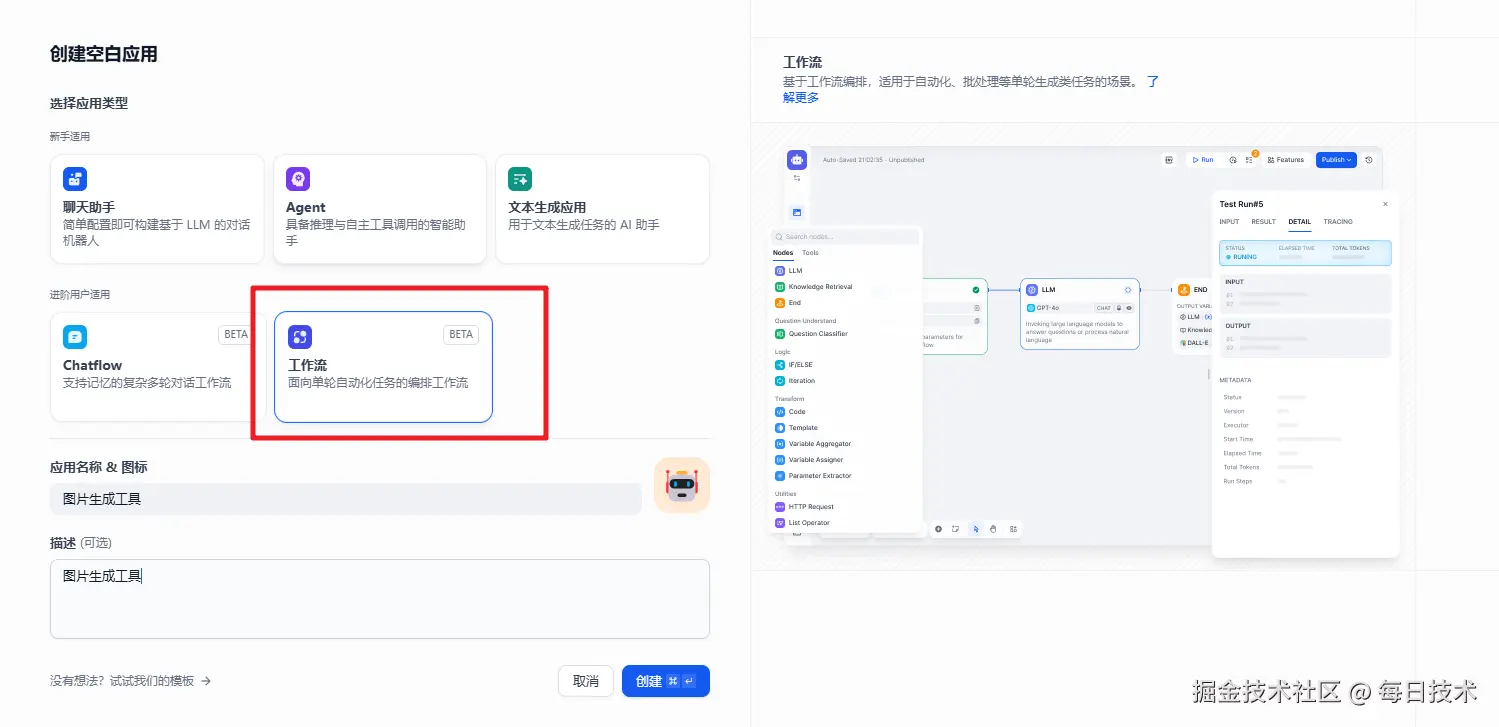This screenshot has width=1499, height=727.
Task: Click the 取消 button
Action: coord(586,681)
